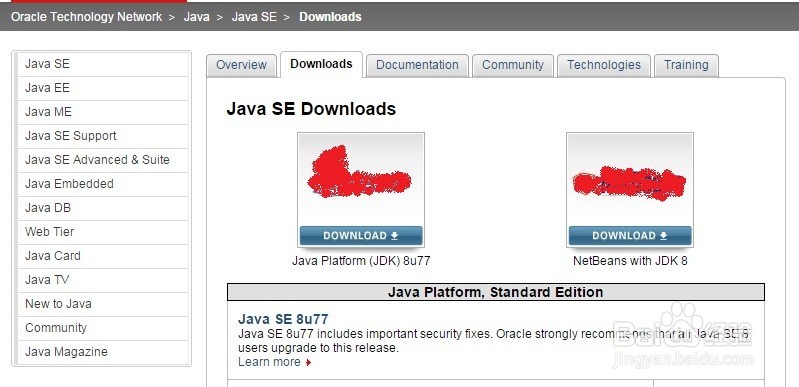Open Java EE in the sidebar
This screenshot has width=799, height=387.
pos(103,88)
